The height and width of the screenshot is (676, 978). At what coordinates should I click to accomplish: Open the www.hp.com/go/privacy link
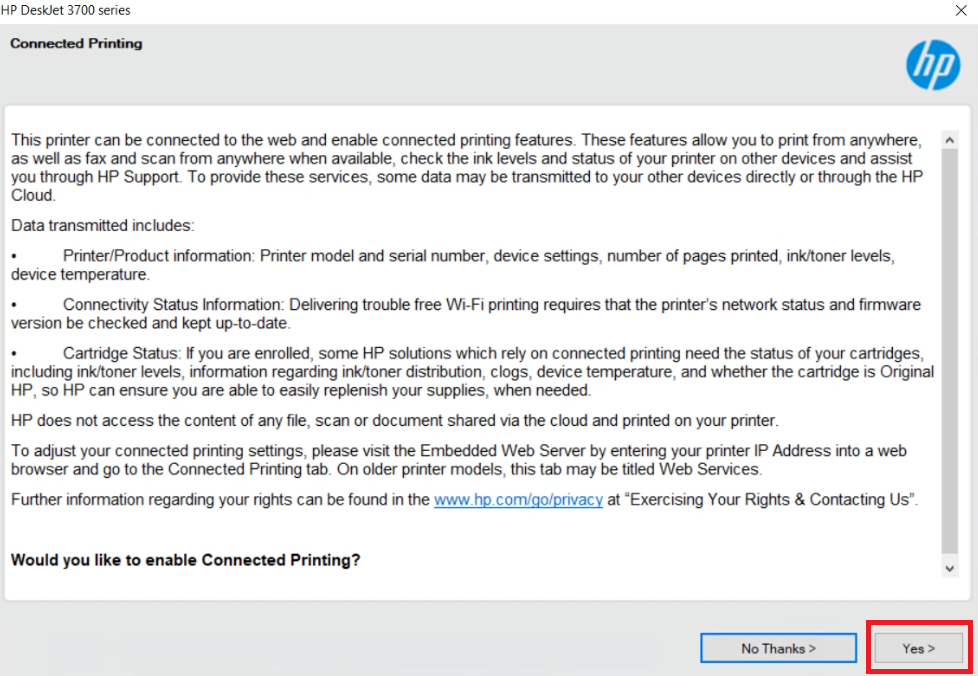coord(518,500)
